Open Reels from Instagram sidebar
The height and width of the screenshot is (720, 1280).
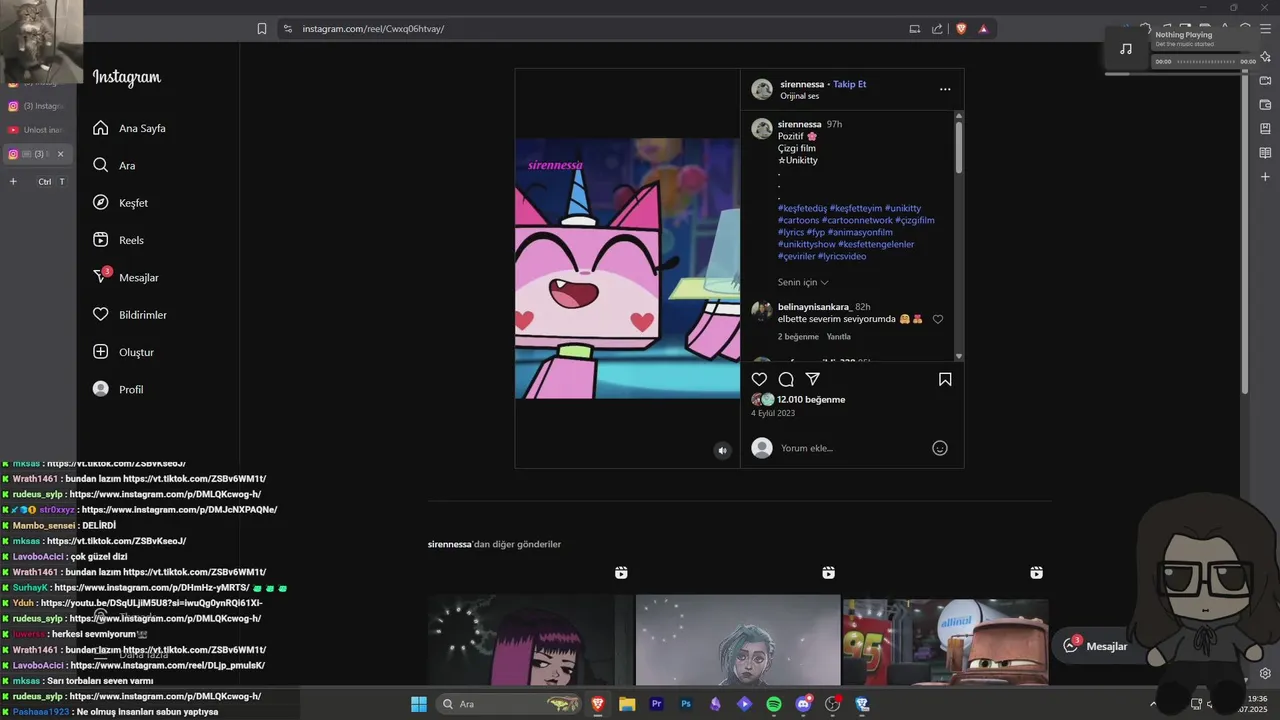click(118, 240)
